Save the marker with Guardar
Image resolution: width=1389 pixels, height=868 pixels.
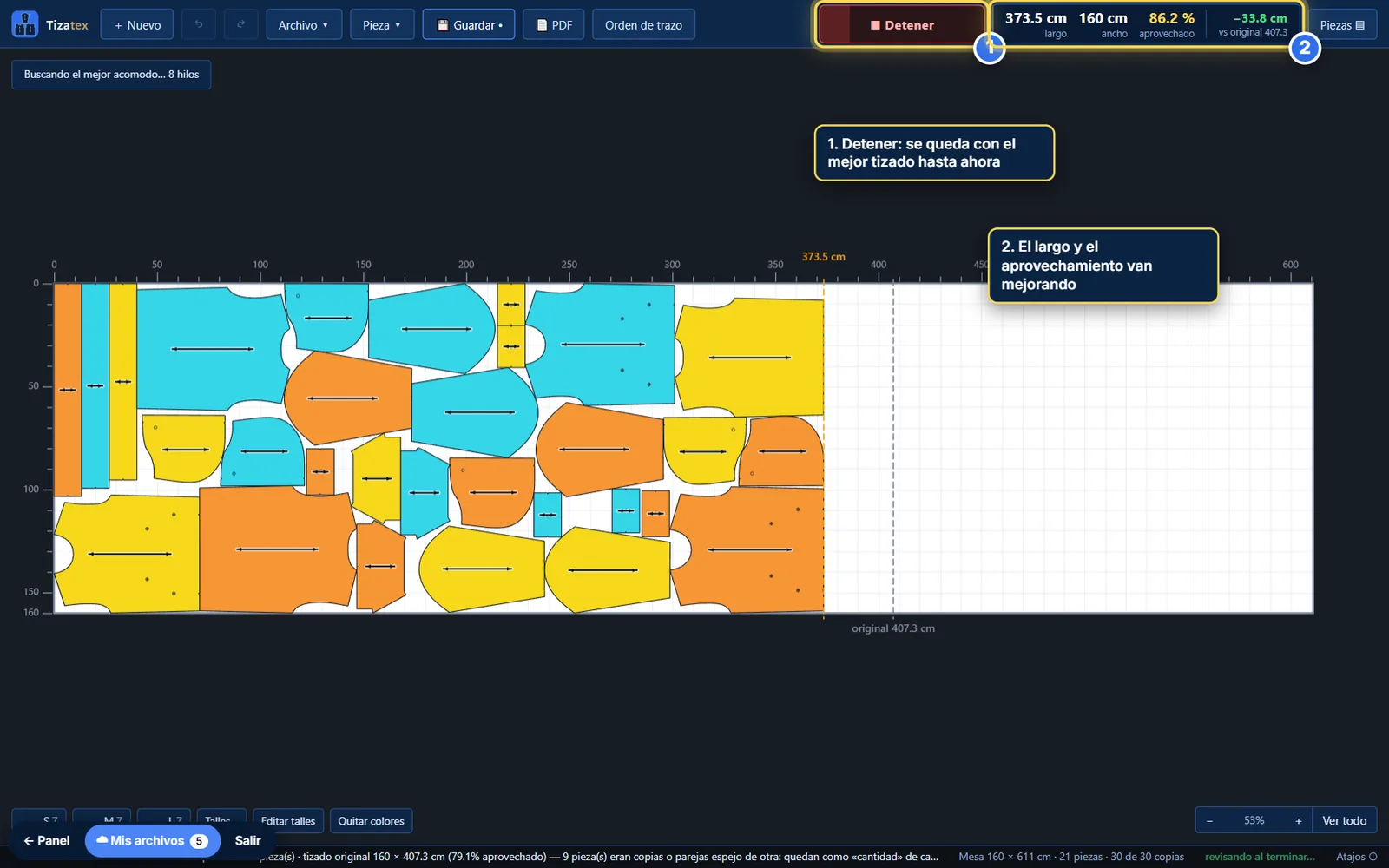click(469, 24)
